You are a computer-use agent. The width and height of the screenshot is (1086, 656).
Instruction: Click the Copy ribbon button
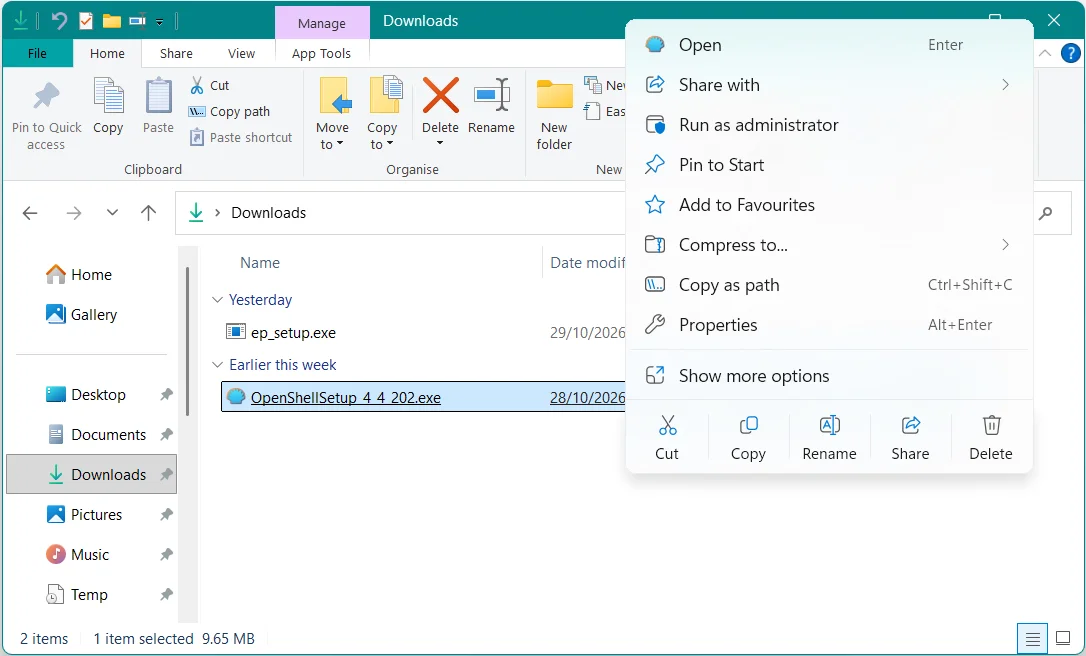coord(108,106)
